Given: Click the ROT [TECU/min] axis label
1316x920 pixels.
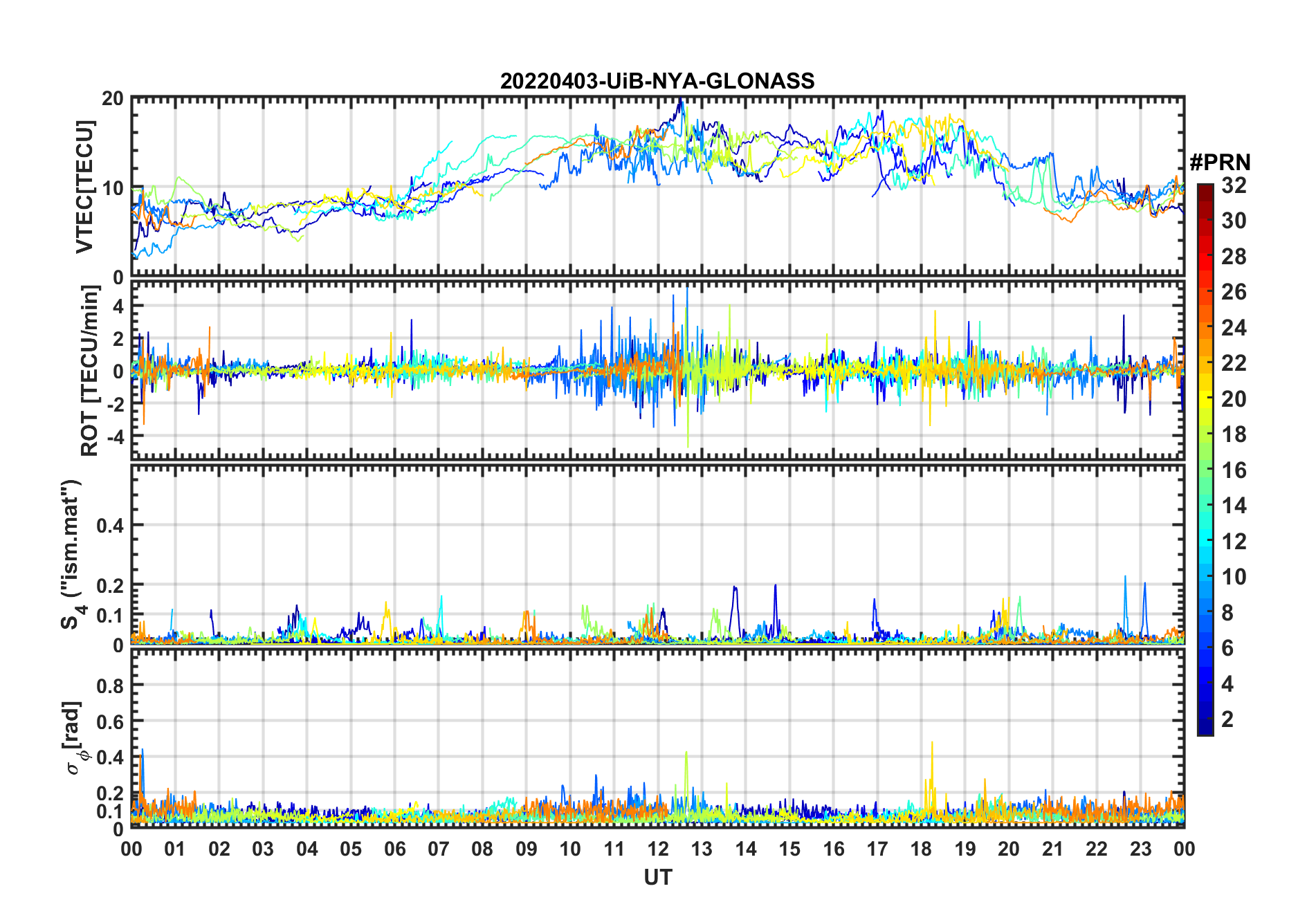Looking at the screenshot, I should click(90, 371).
